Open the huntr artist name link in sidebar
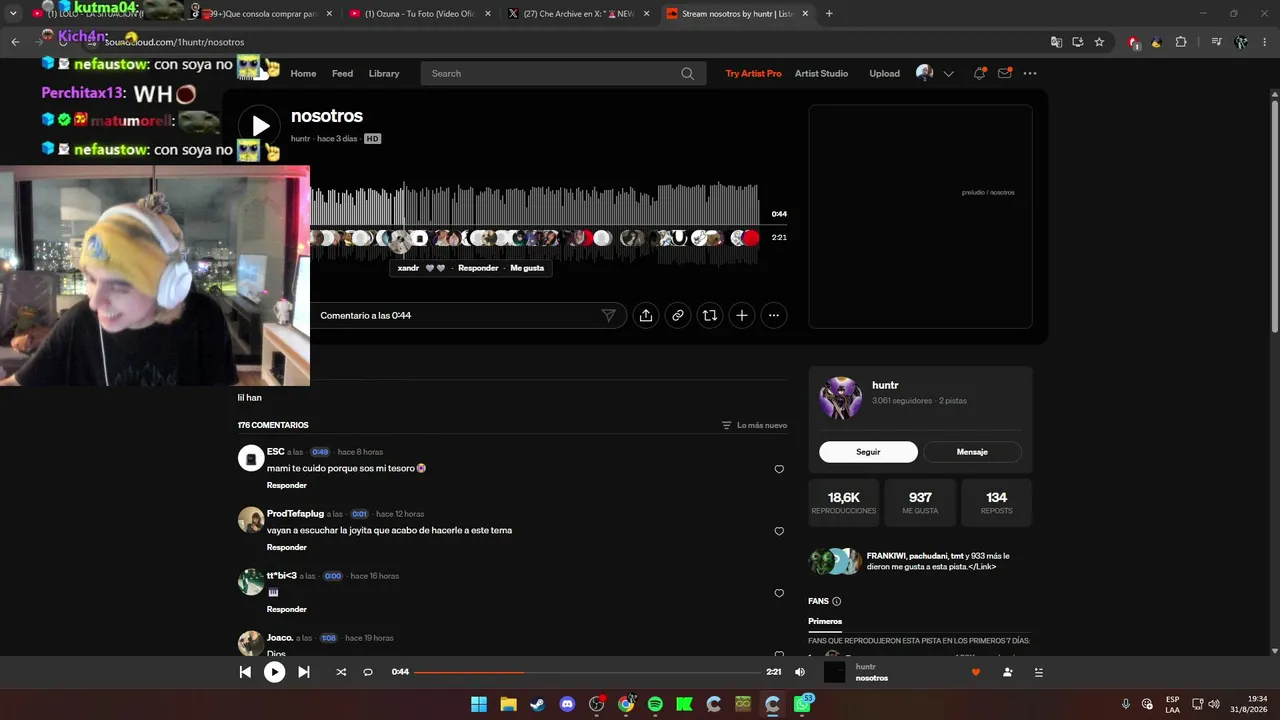This screenshot has height=720, width=1280. [885, 385]
